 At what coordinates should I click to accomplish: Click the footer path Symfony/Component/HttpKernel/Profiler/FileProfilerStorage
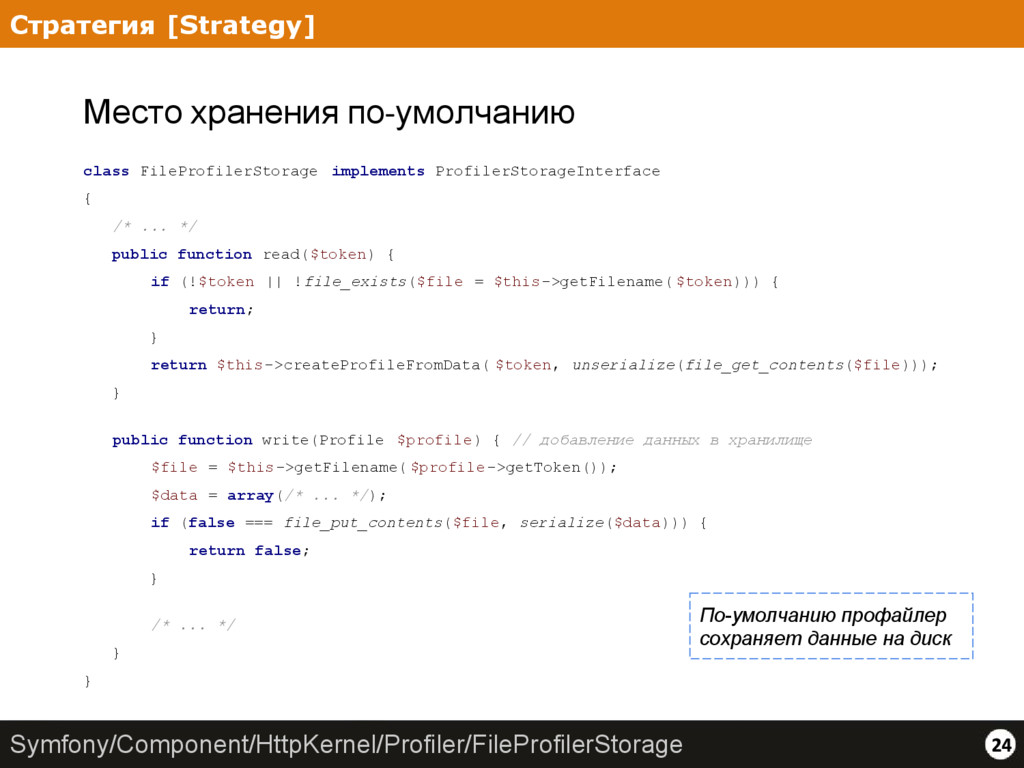pos(346,744)
